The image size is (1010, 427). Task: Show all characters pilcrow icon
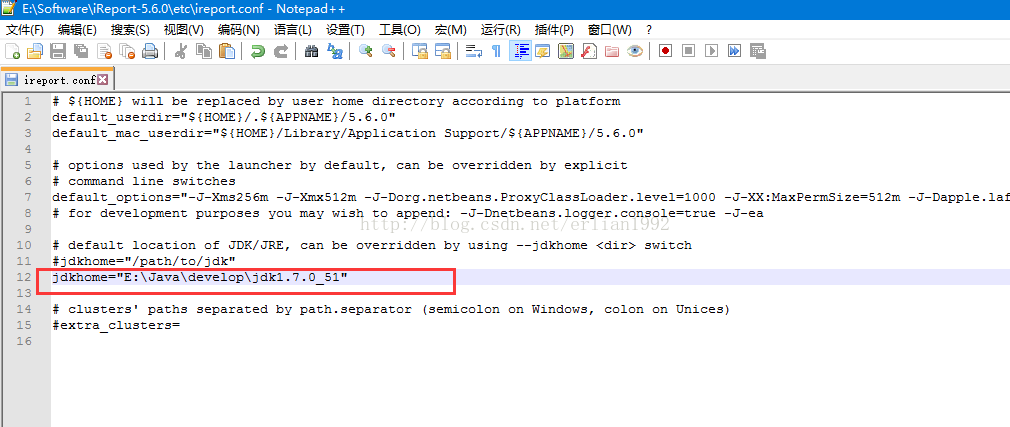(496, 52)
